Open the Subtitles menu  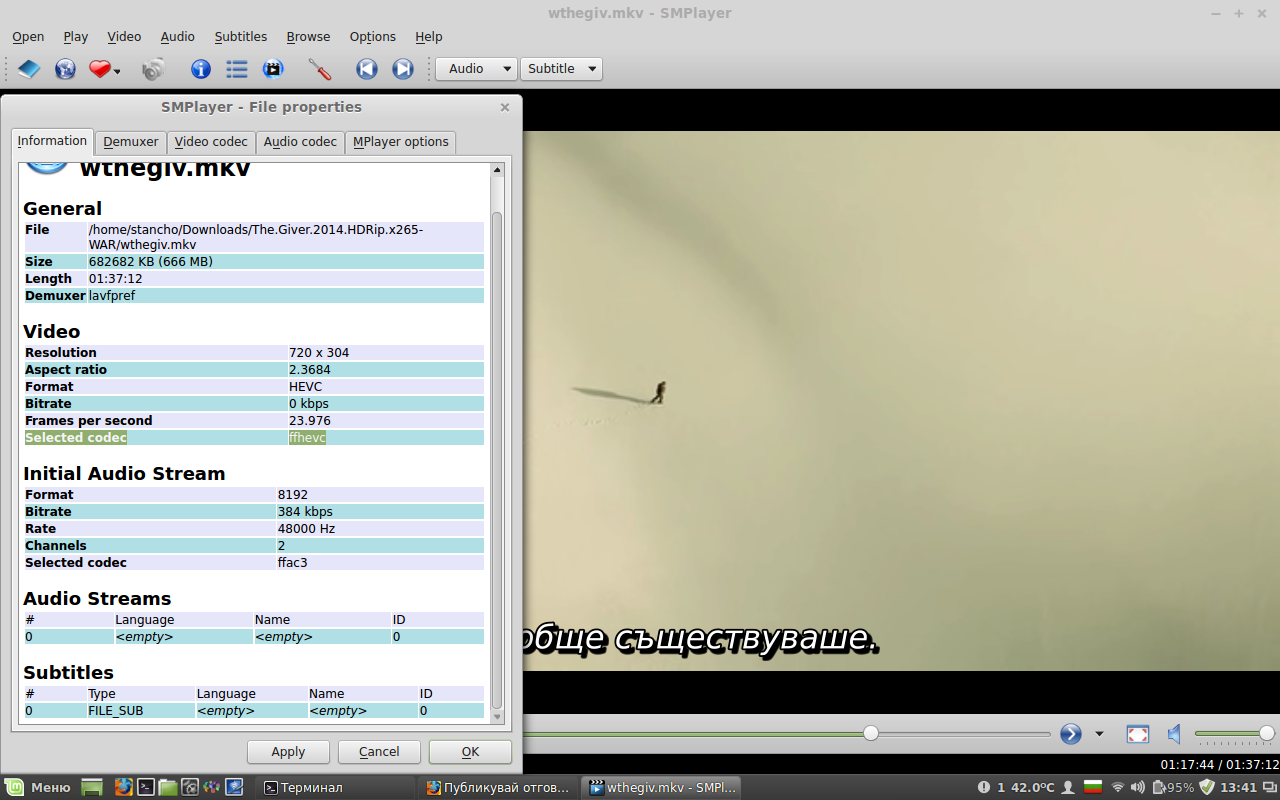coord(241,37)
